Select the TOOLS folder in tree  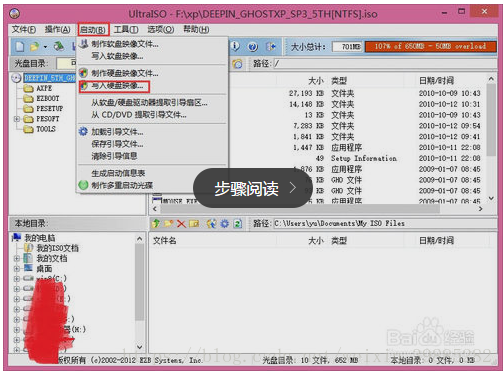point(46,129)
